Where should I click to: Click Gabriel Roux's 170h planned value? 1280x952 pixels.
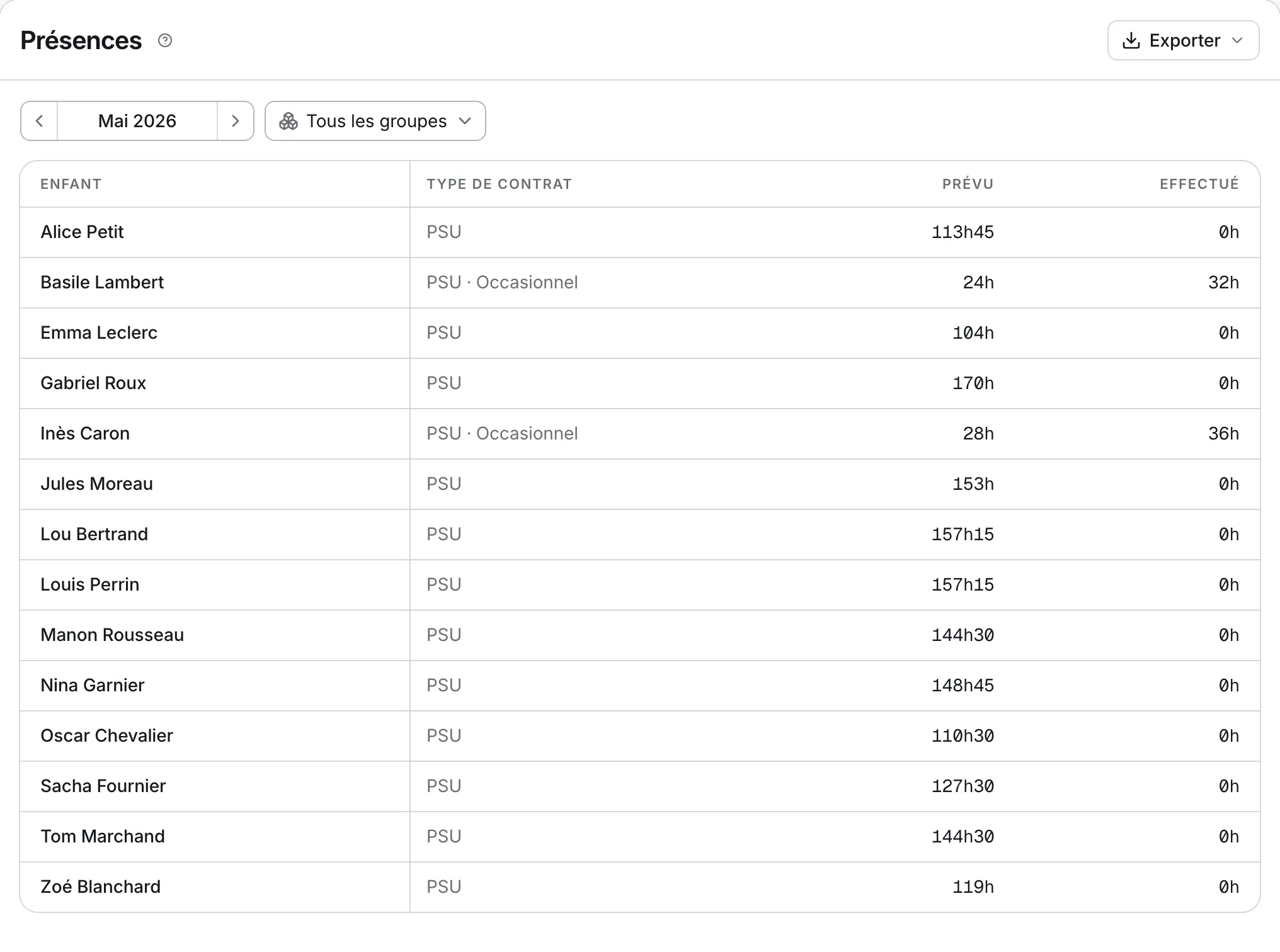click(973, 383)
